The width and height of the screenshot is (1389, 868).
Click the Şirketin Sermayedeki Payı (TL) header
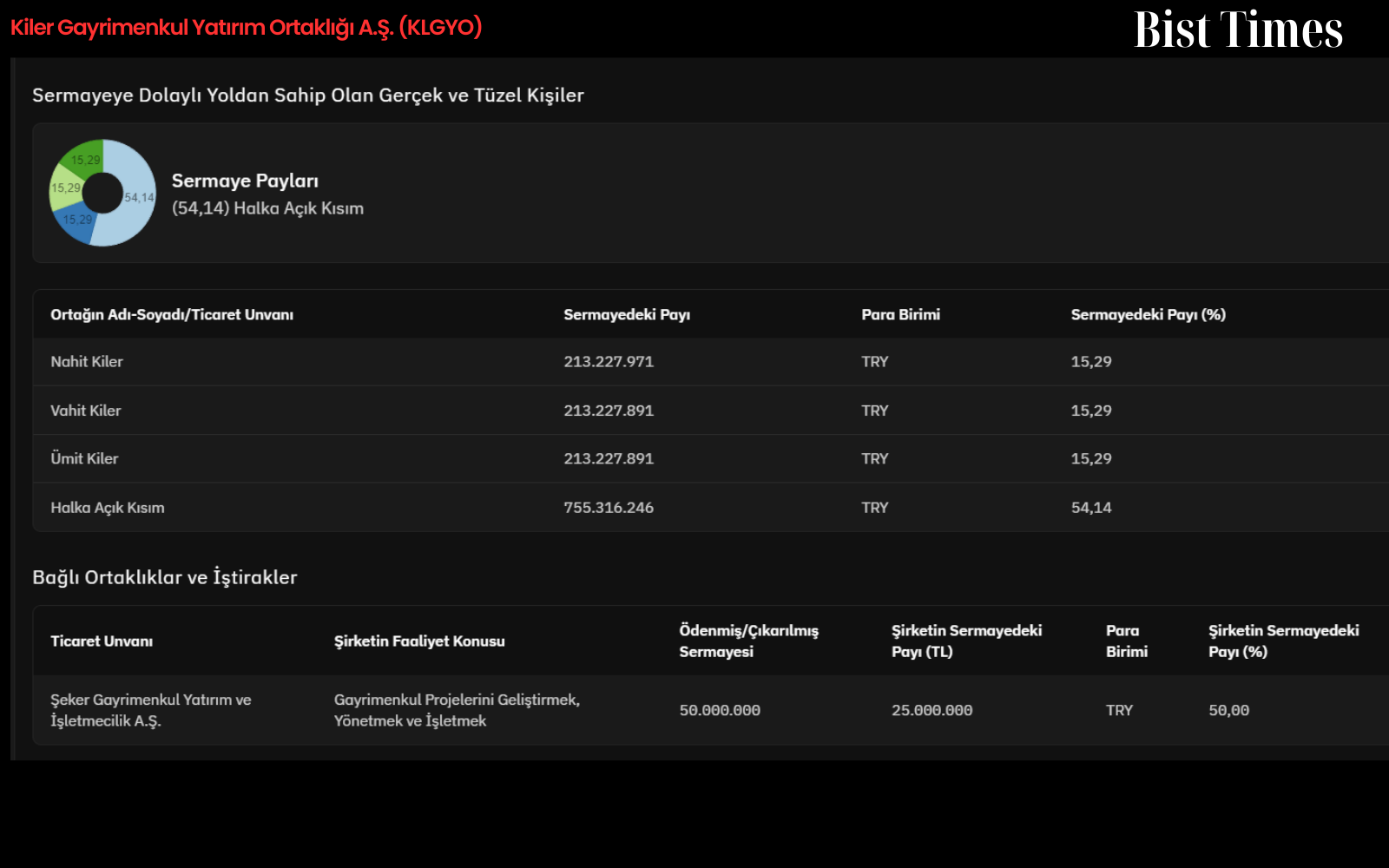(966, 641)
